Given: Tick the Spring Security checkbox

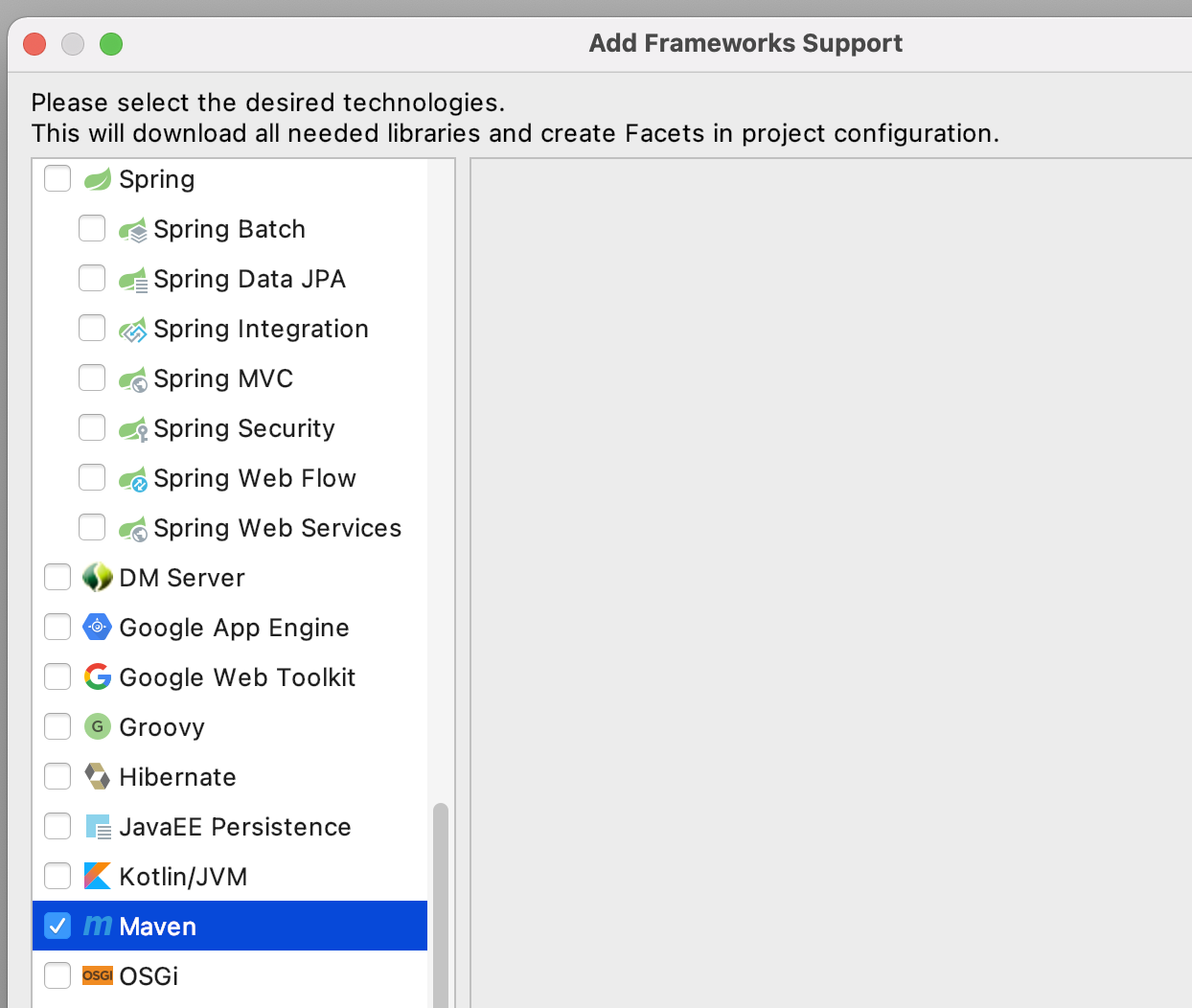Looking at the screenshot, I should pyautogui.click(x=92, y=427).
